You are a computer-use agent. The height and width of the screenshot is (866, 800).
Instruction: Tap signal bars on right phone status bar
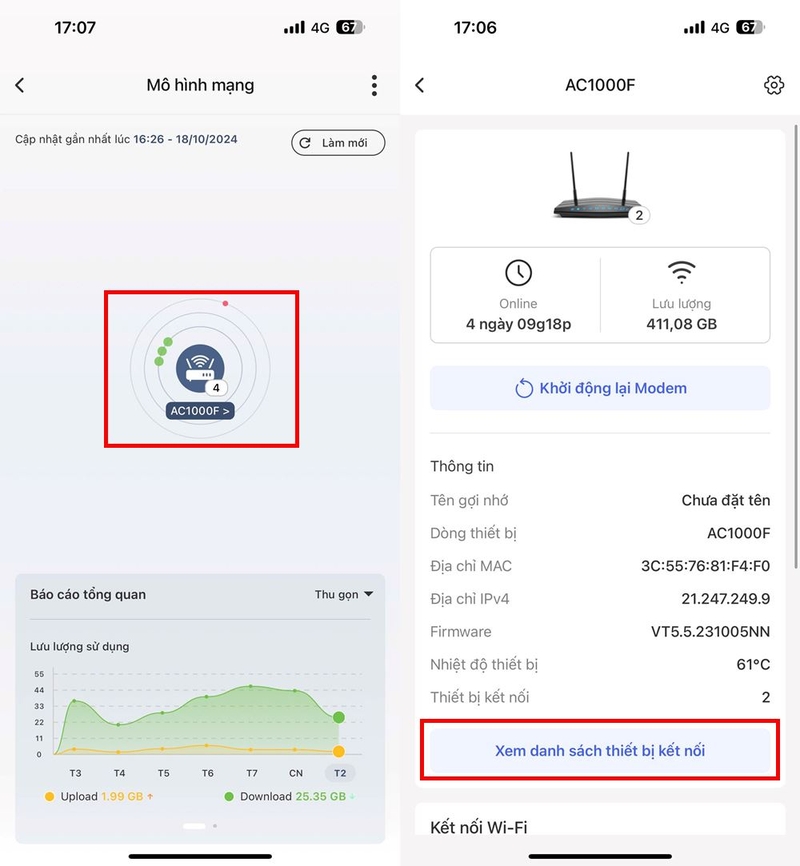pos(694,28)
